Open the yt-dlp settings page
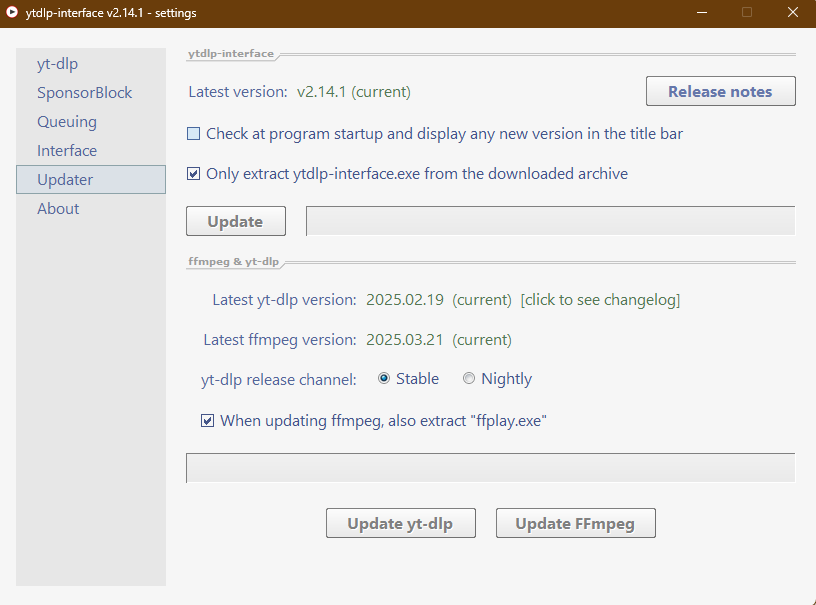816x605 pixels. click(x=91, y=63)
